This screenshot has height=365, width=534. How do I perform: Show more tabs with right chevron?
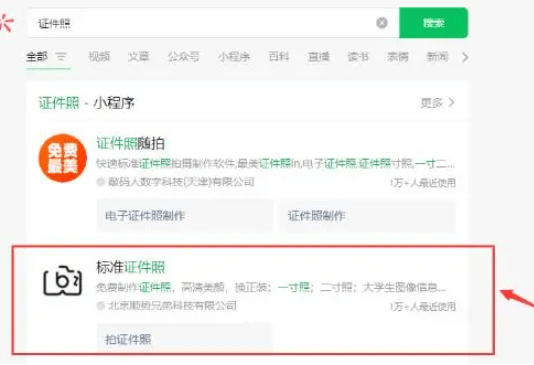click(465, 57)
